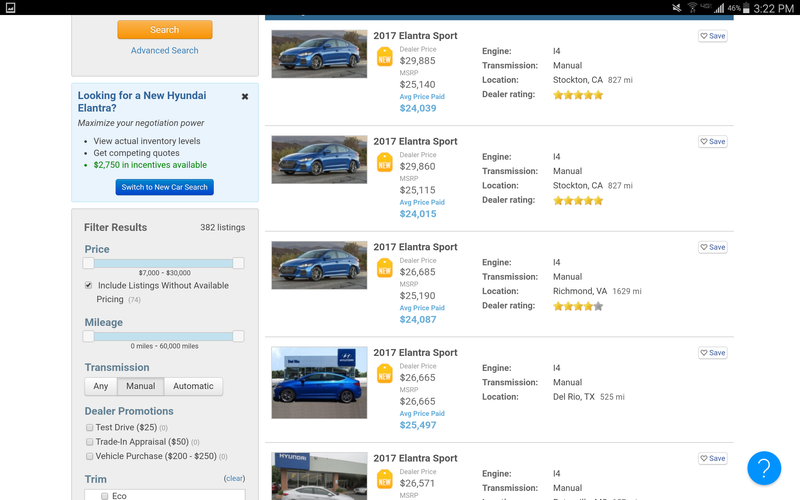Open 2017 Elantra Sport title in Richmond
This screenshot has width=800, height=500.
[415, 247]
